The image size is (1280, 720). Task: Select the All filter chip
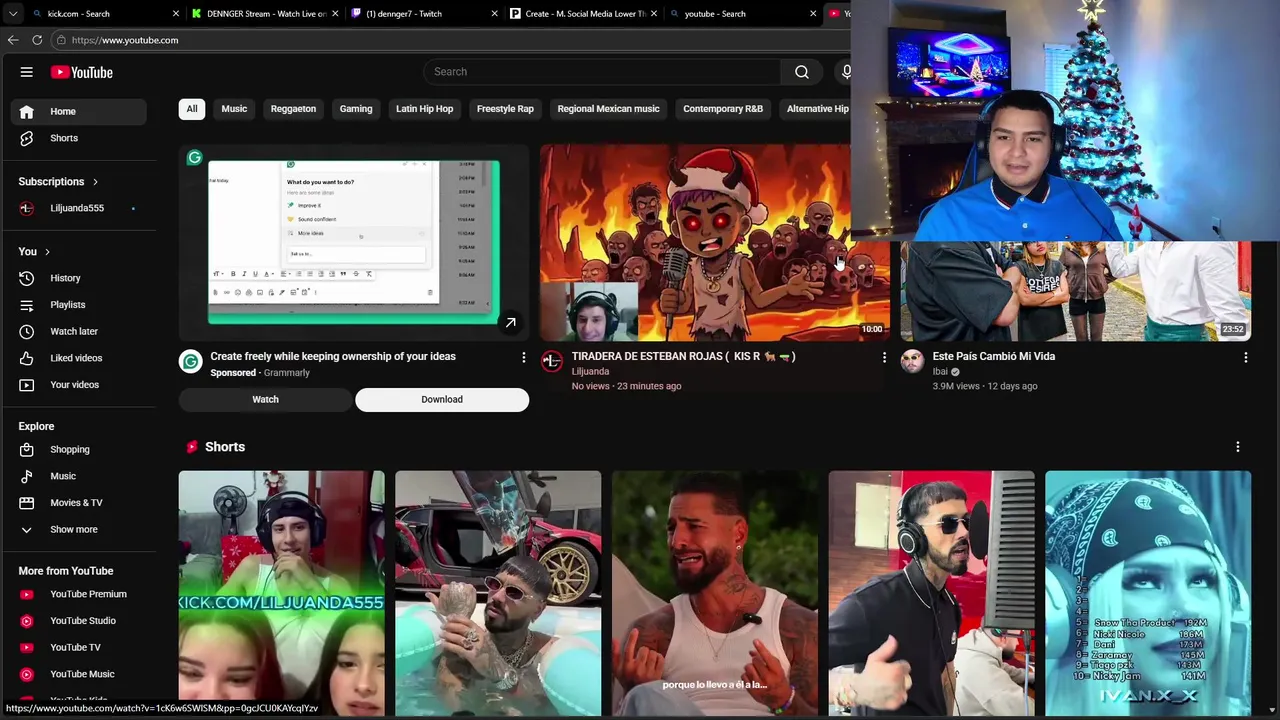coord(192,109)
